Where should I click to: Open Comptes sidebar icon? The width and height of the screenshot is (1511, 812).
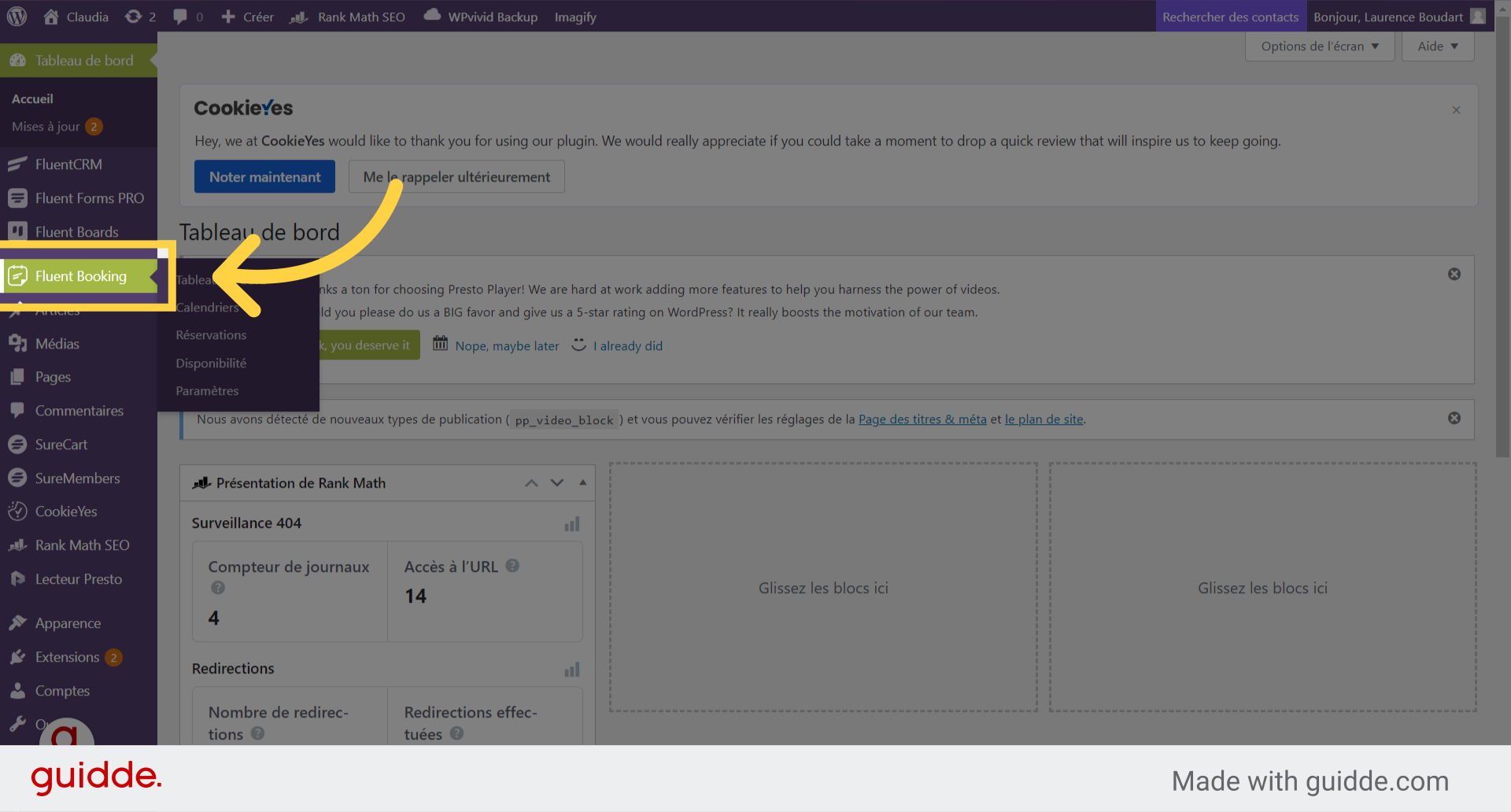[17, 691]
